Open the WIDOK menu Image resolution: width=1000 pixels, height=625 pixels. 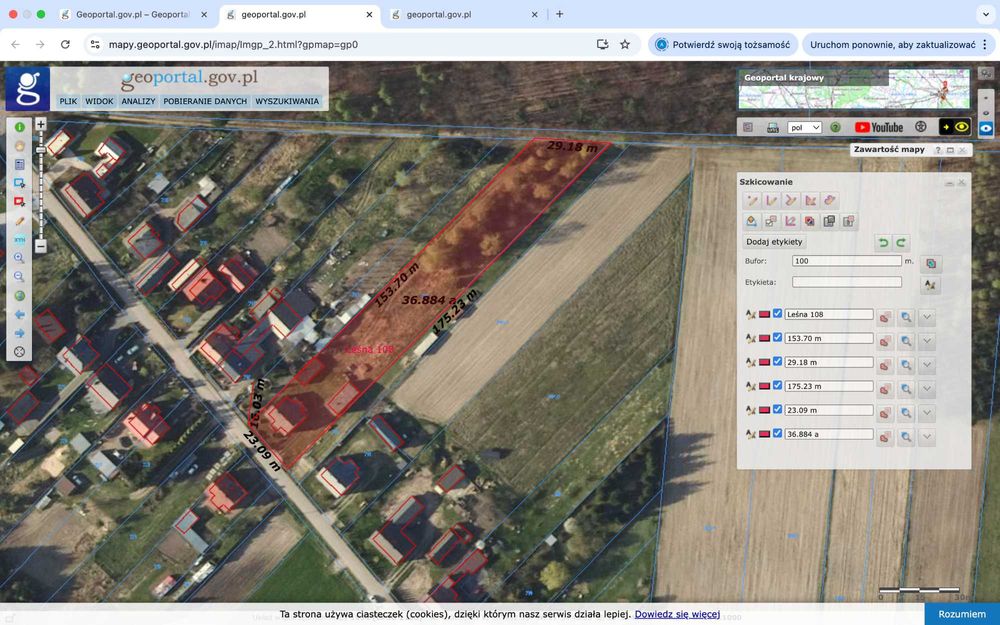point(99,101)
